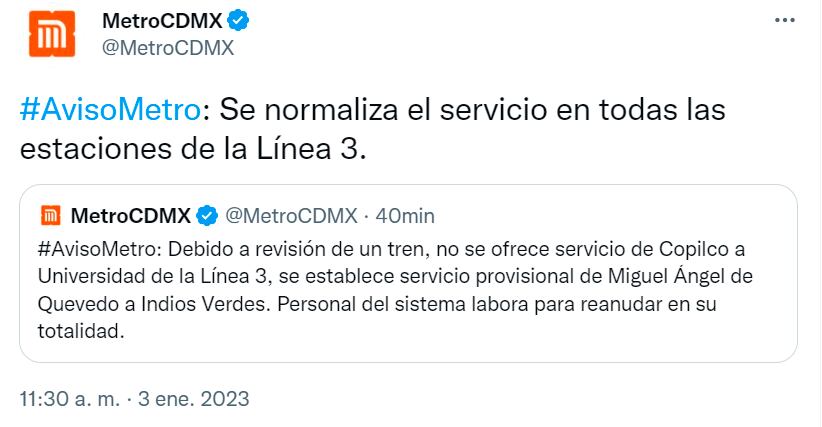Open the 11:30 a. m. tweet timestamp
The width and height of the screenshot is (822, 427).
pos(72,398)
